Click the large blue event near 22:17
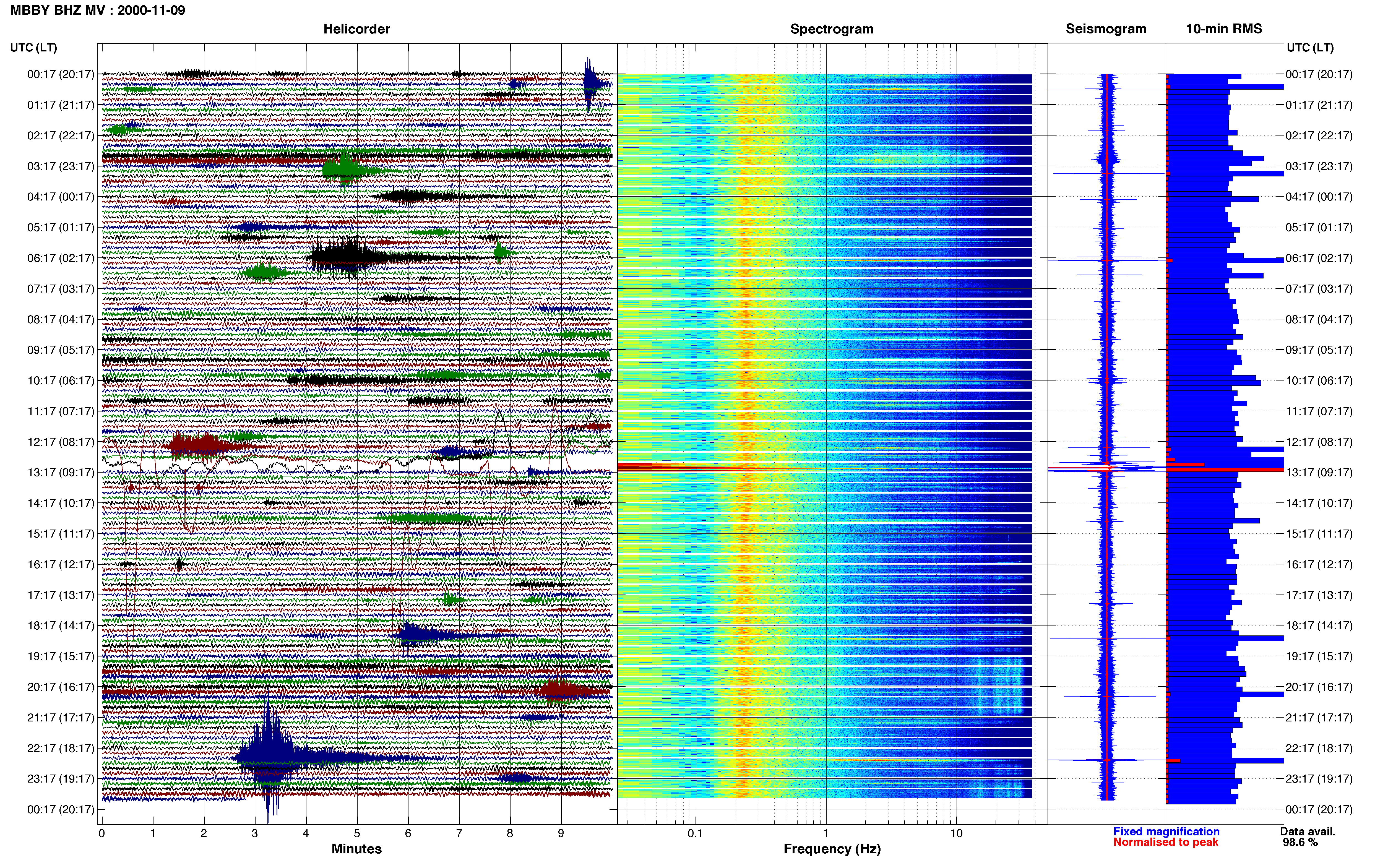This screenshot has height=868, width=1388. (269, 758)
